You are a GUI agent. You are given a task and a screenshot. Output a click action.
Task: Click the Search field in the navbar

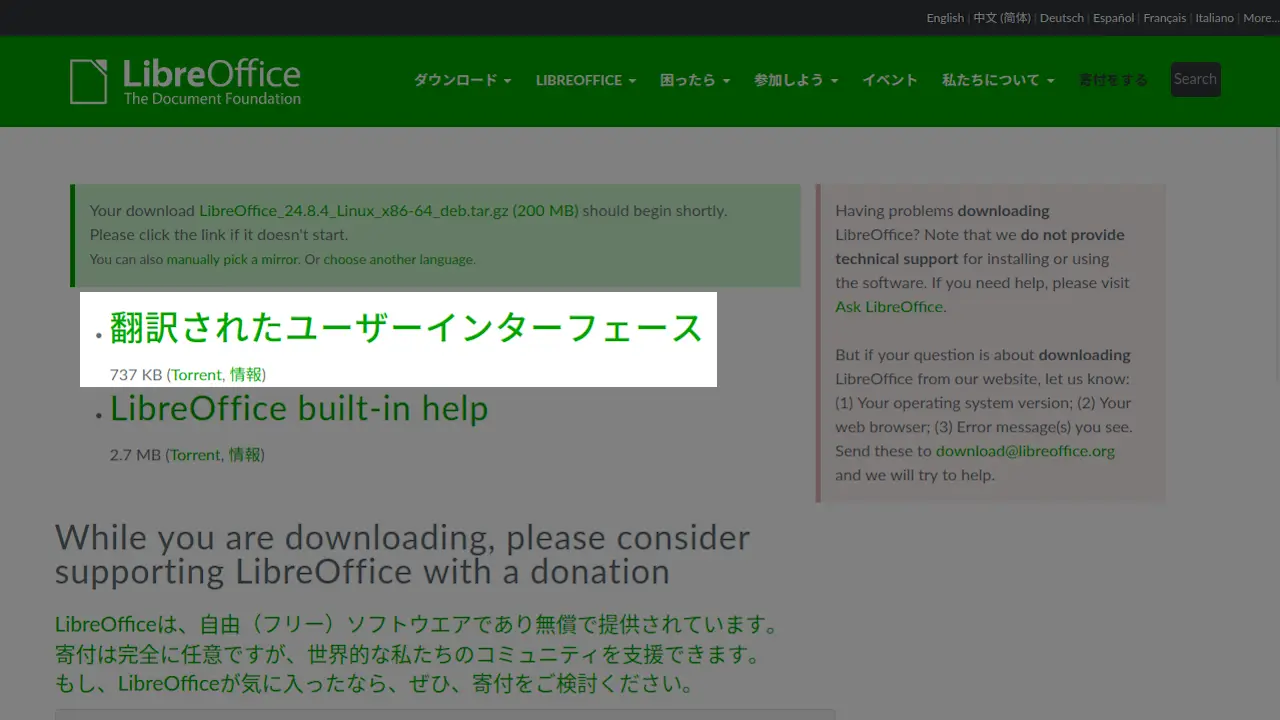(x=1195, y=80)
